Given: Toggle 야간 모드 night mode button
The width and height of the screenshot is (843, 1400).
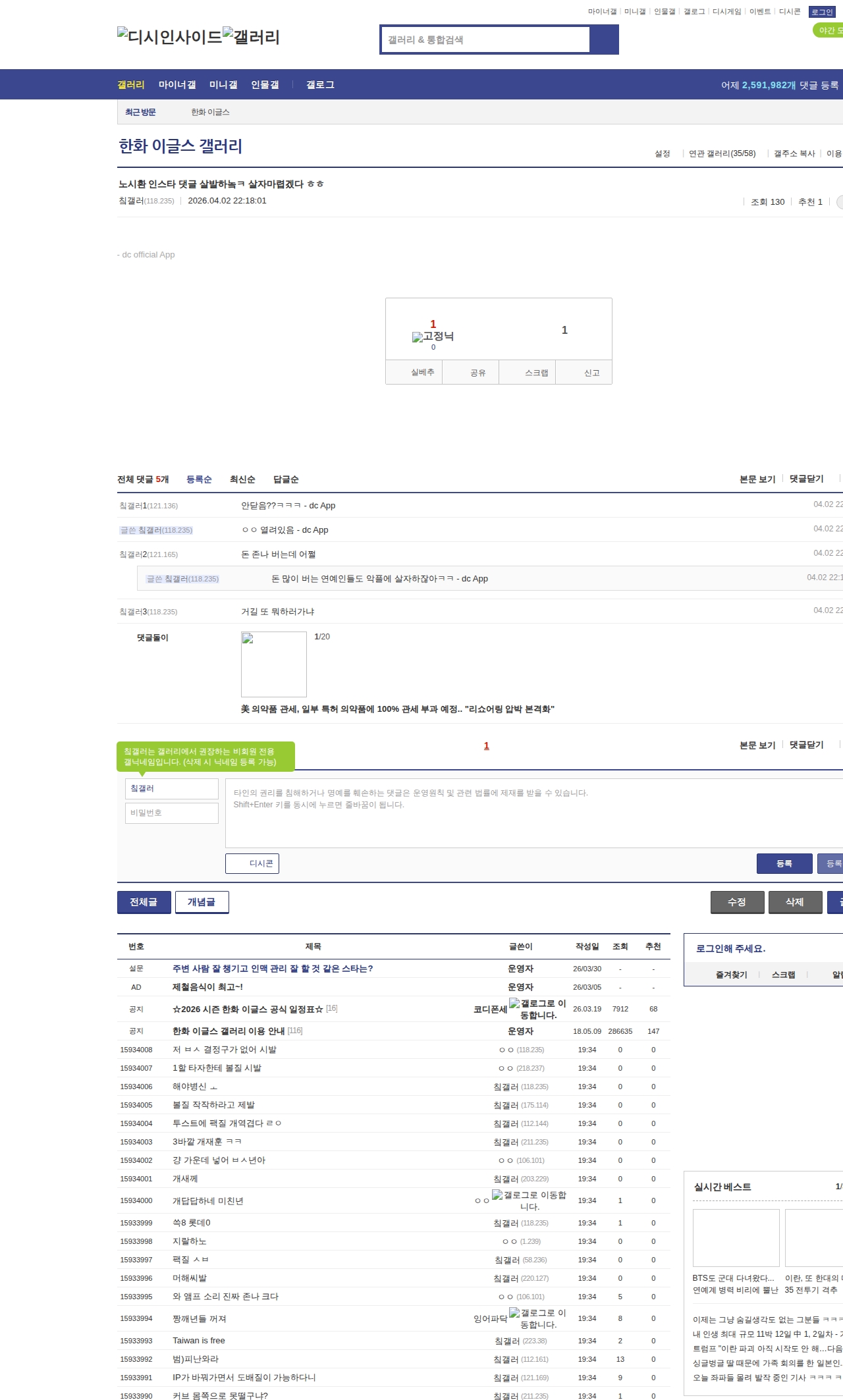Looking at the screenshot, I should (829, 30).
